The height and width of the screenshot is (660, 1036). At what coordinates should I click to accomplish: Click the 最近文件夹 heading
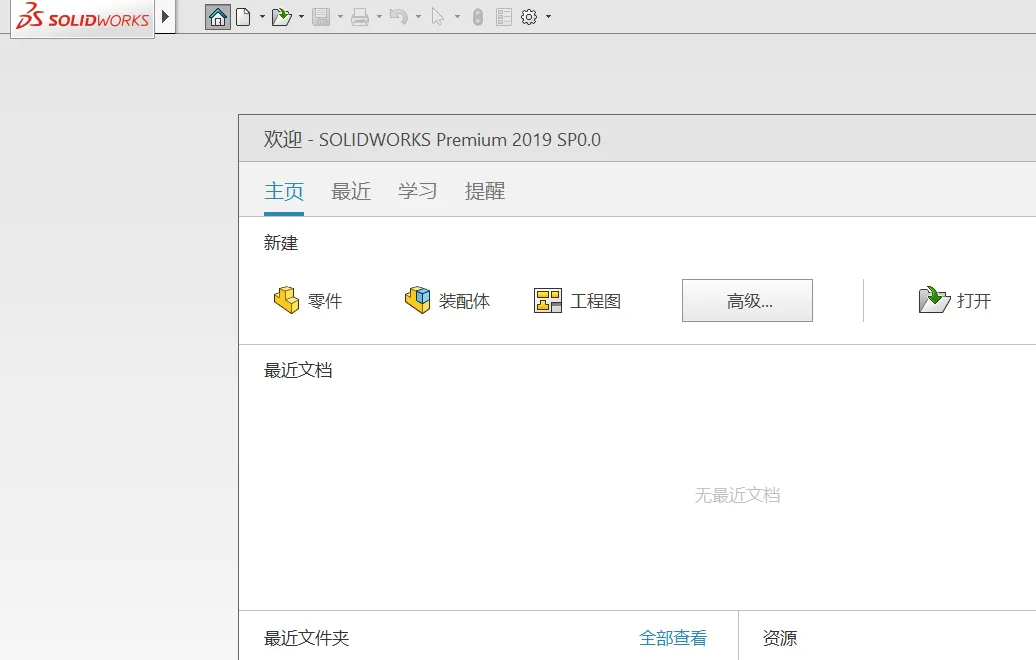point(307,638)
